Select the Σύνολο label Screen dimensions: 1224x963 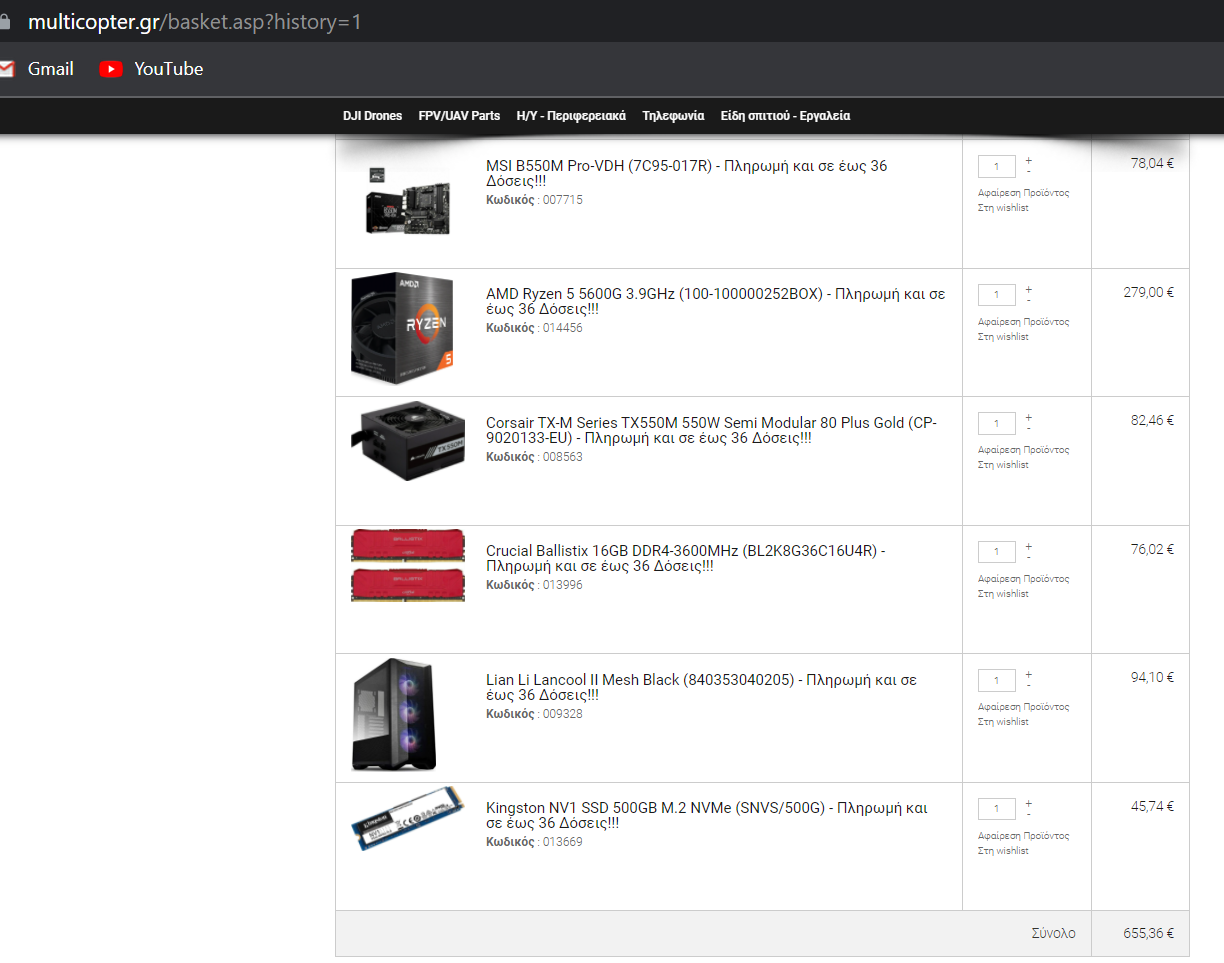(x=1054, y=934)
